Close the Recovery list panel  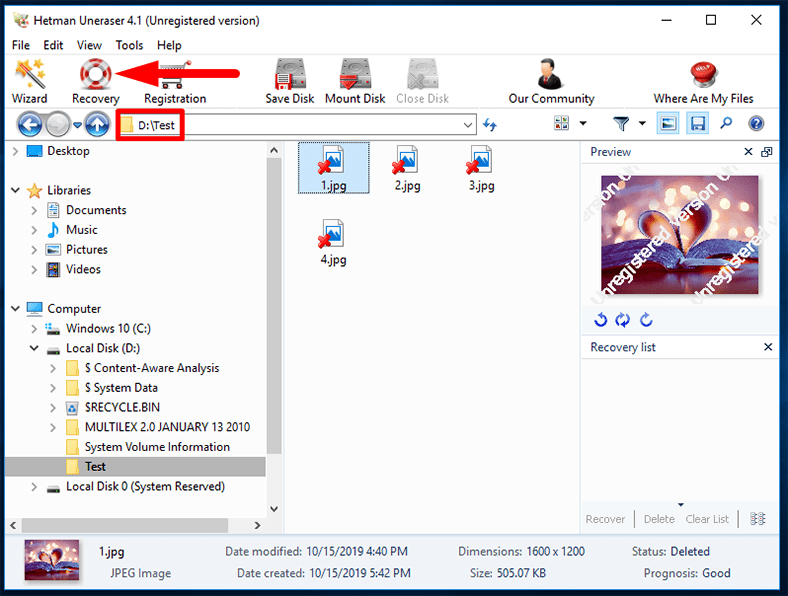768,347
